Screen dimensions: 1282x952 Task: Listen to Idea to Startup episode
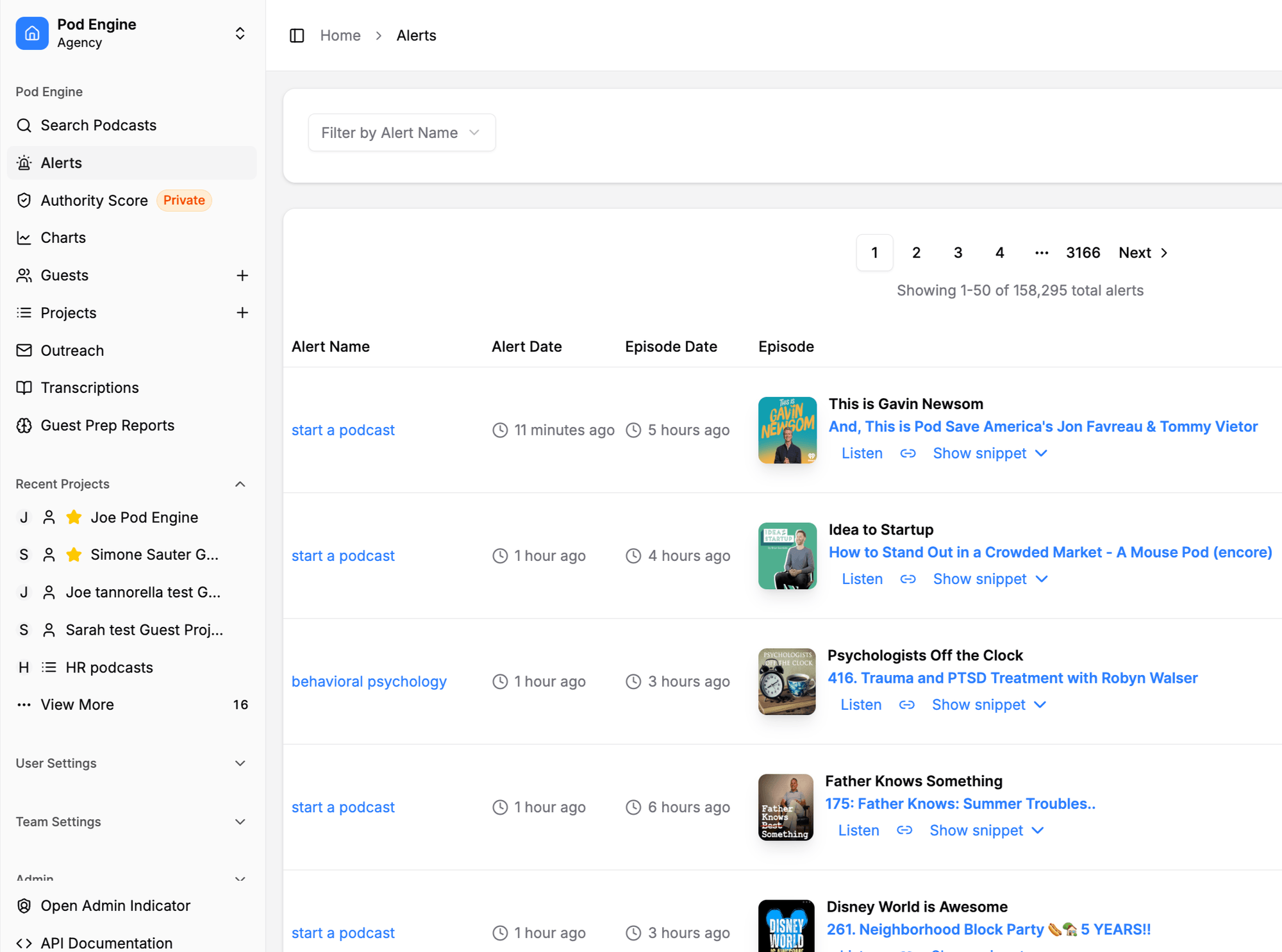[x=862, y=579]
